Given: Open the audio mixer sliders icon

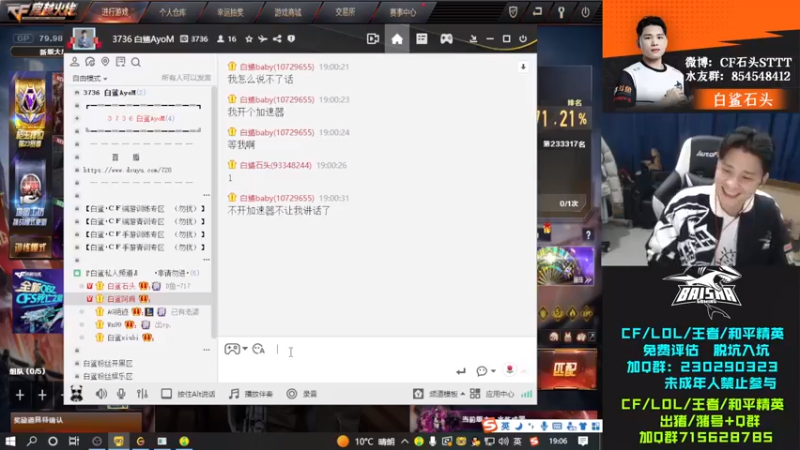Looking at the screenshot, I should pyautogui.click(x=142, y=393).
